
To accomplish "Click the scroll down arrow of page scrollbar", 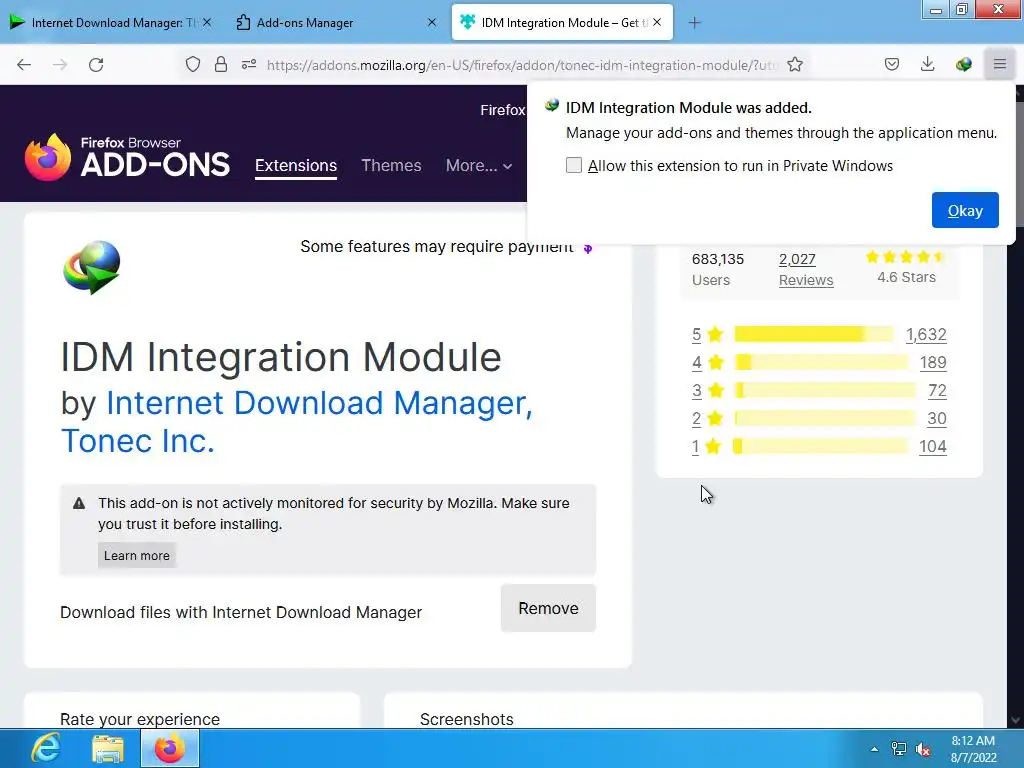I will pos(1016,720).
